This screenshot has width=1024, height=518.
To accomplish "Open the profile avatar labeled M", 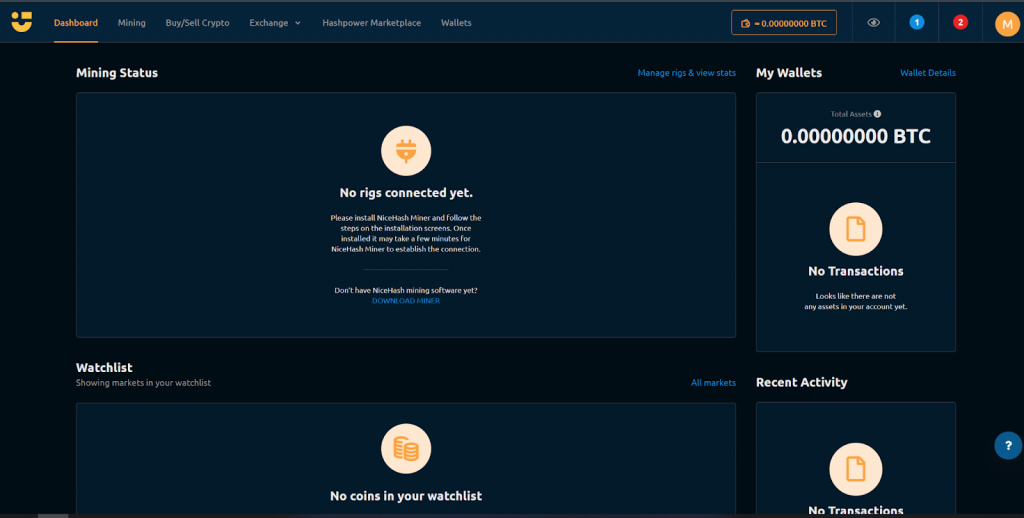I will point(1007,24).
